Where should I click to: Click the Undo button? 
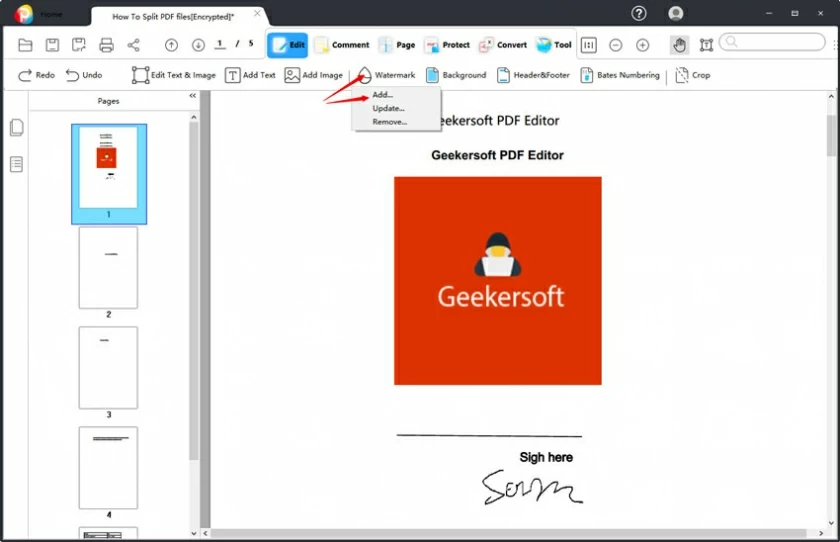[84, 75]
